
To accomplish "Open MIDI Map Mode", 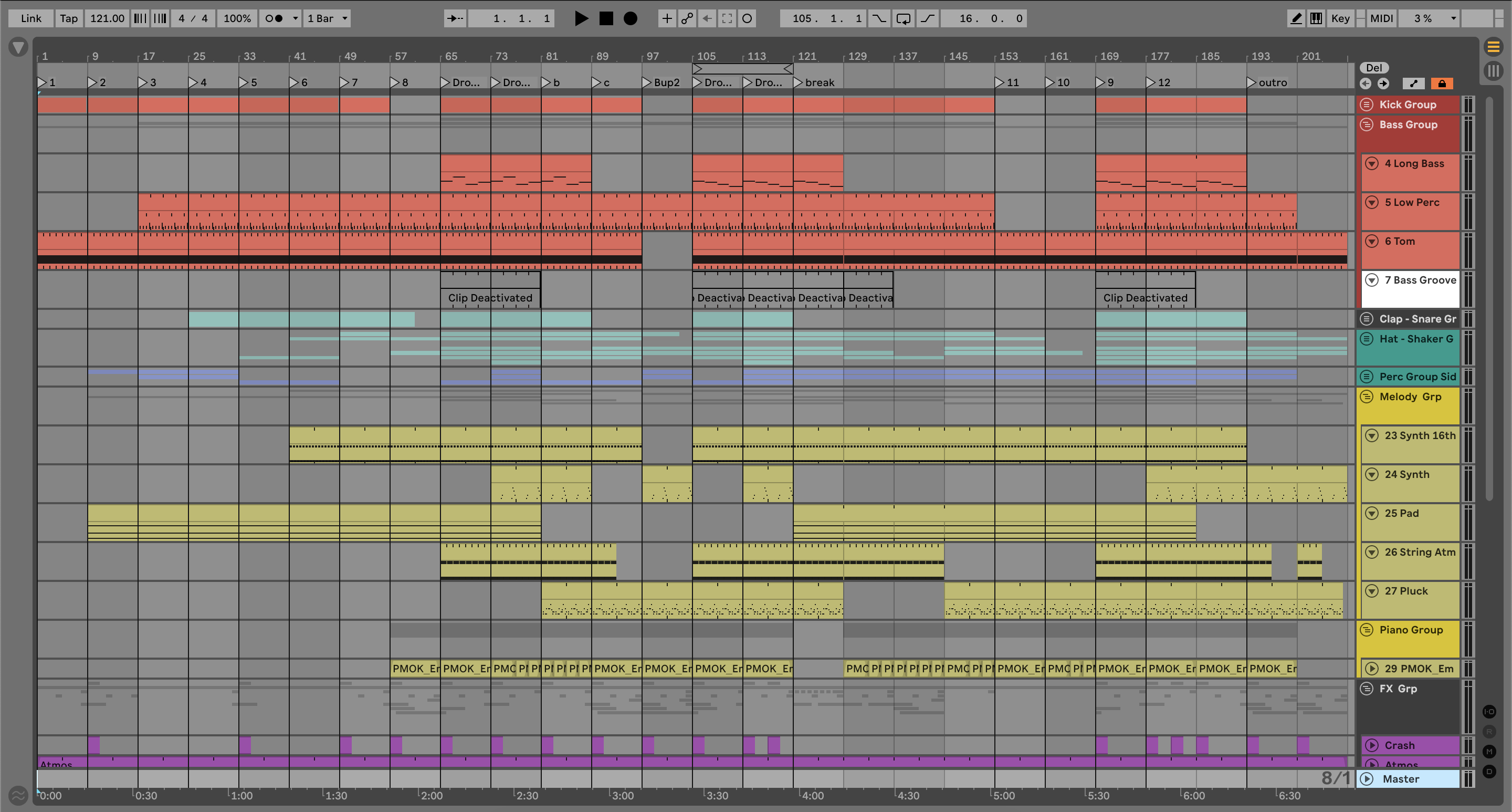I will point(1381,18).
